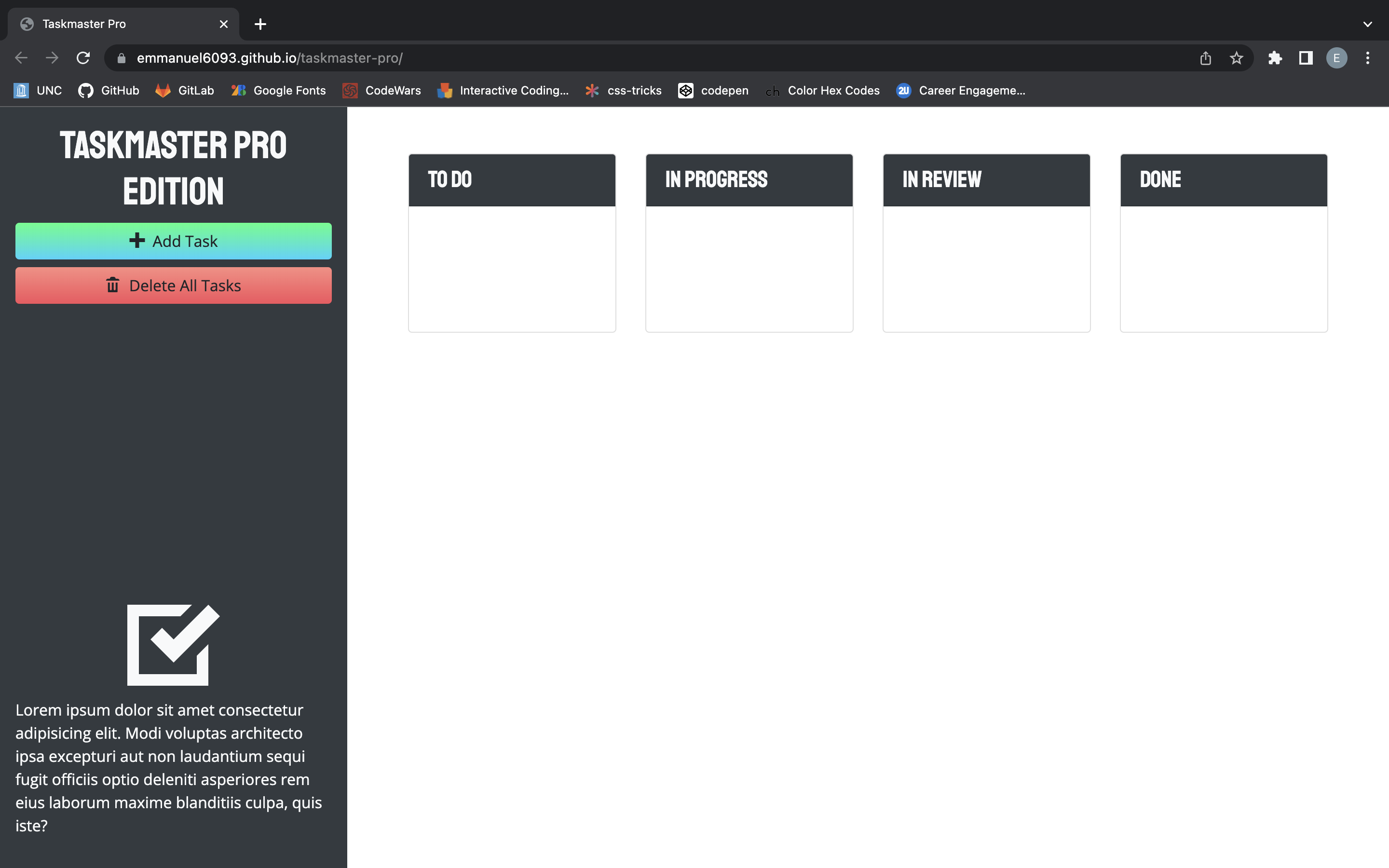Open the codepen bookmark icon
The width and height of the screenshot is (1389, 868).
point(685,90)
